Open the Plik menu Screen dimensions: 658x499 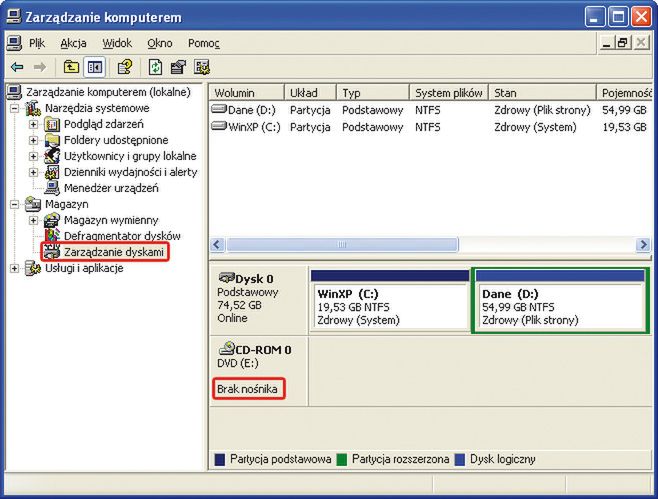(x=37, y=43)
